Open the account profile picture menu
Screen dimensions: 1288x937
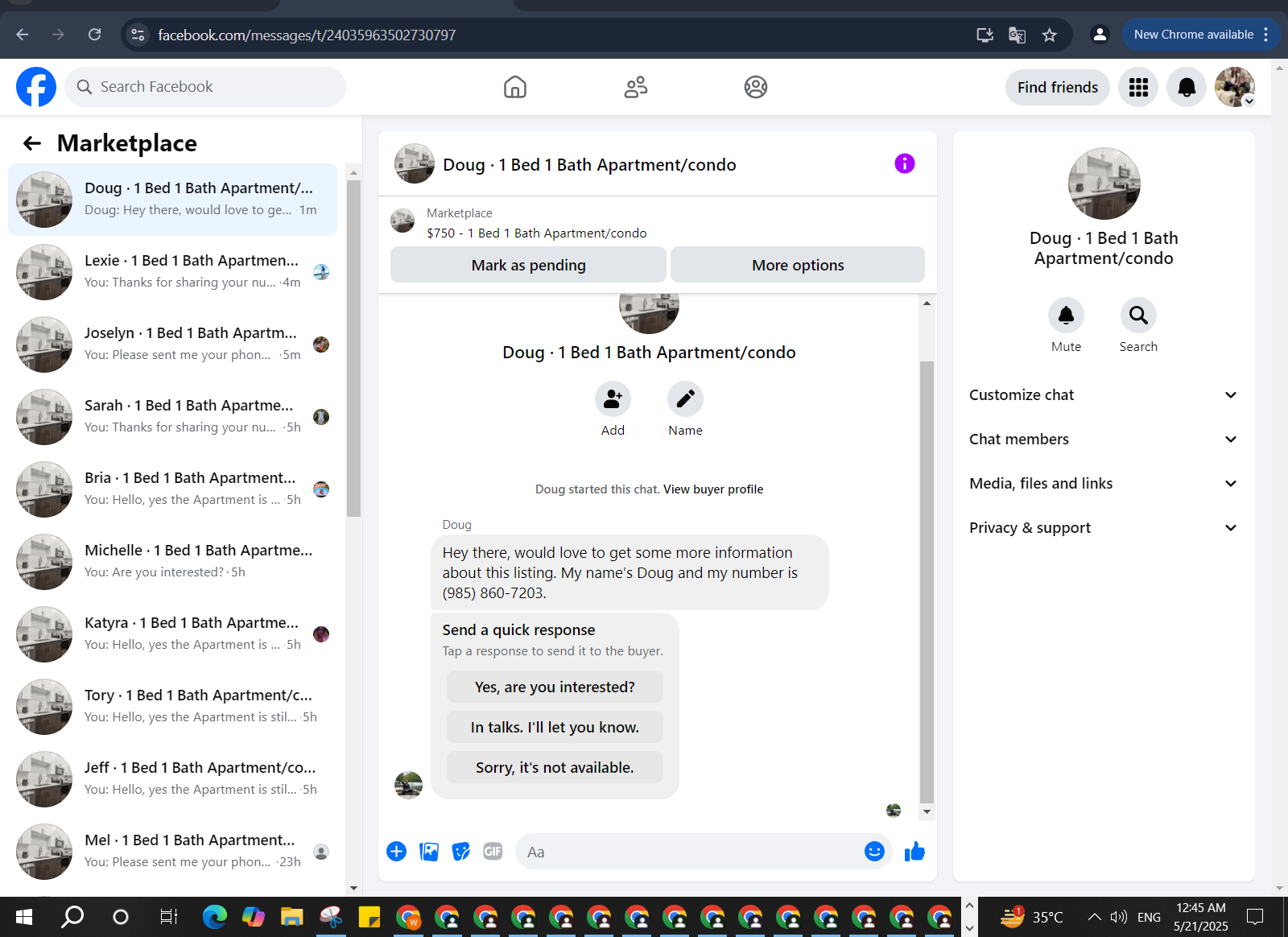pyautogui.click(x=1235, y=87)
